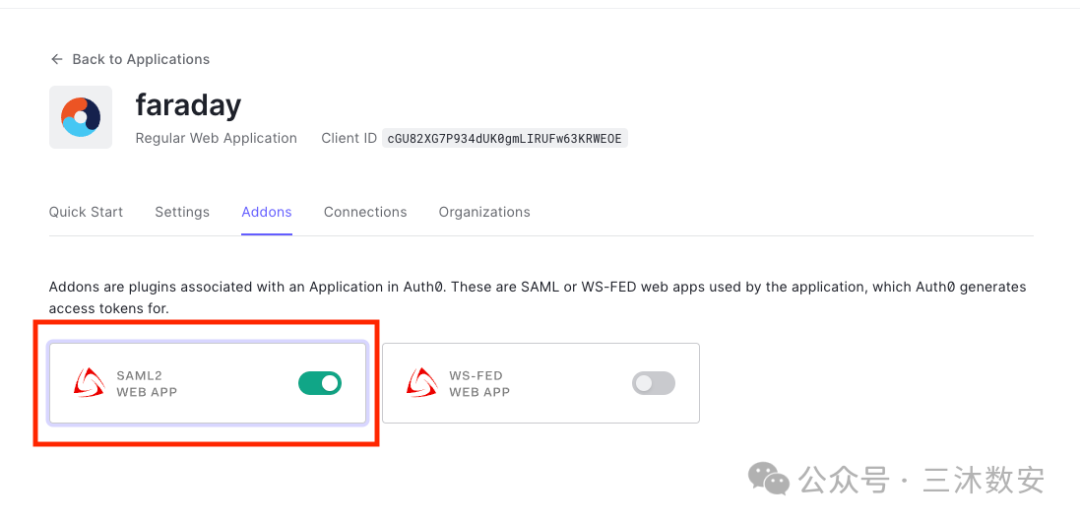Switch to the Settings tab
1080x523 pixels.
(x=182, y=212)
